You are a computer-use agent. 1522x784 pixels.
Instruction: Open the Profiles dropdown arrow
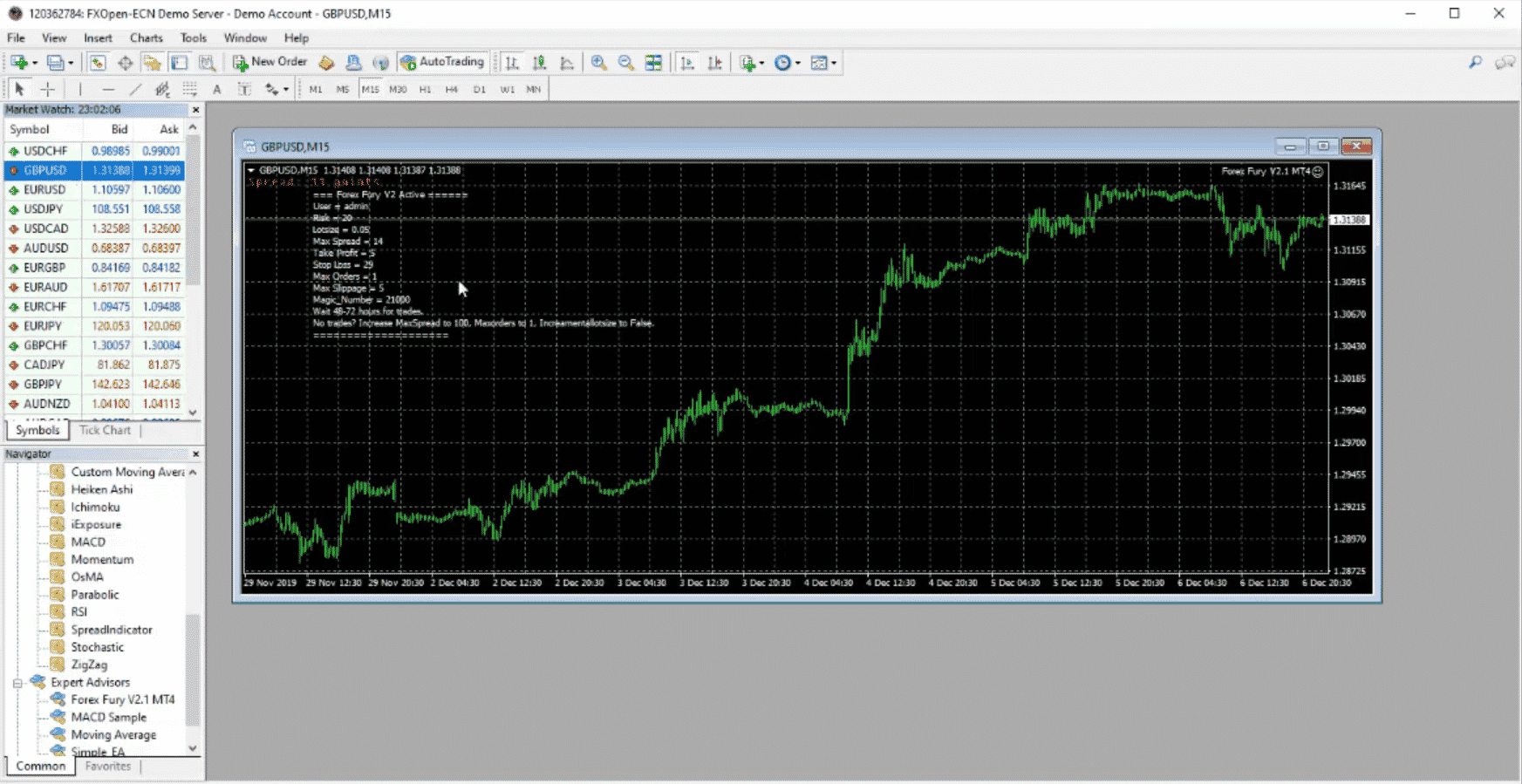71,63
